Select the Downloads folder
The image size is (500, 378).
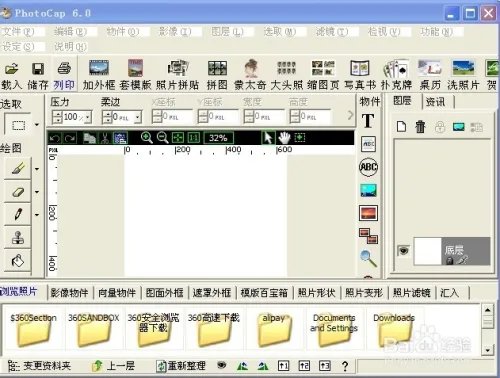(394, 328)
